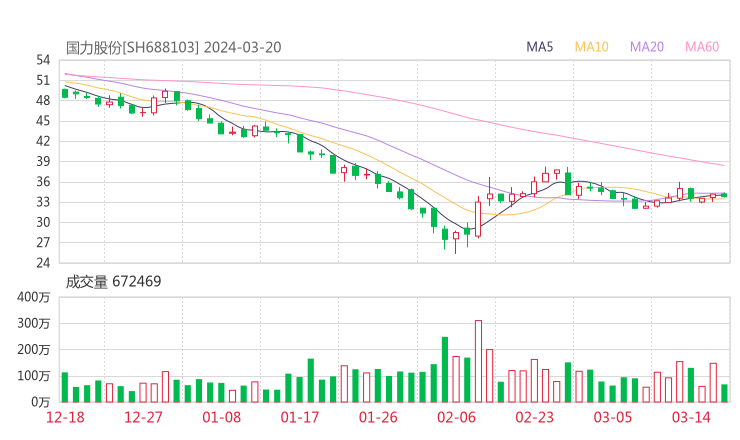Click the 42 price axis label
Viewport: 740px width, 440px height.
point(43,141)
